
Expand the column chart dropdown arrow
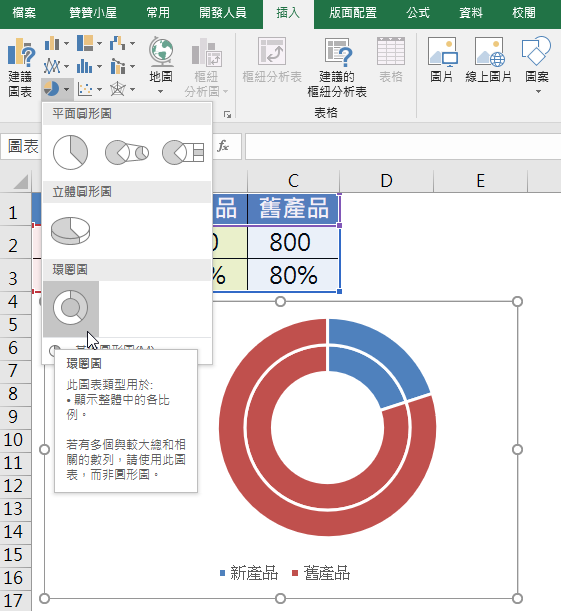(x=67, y=44)
